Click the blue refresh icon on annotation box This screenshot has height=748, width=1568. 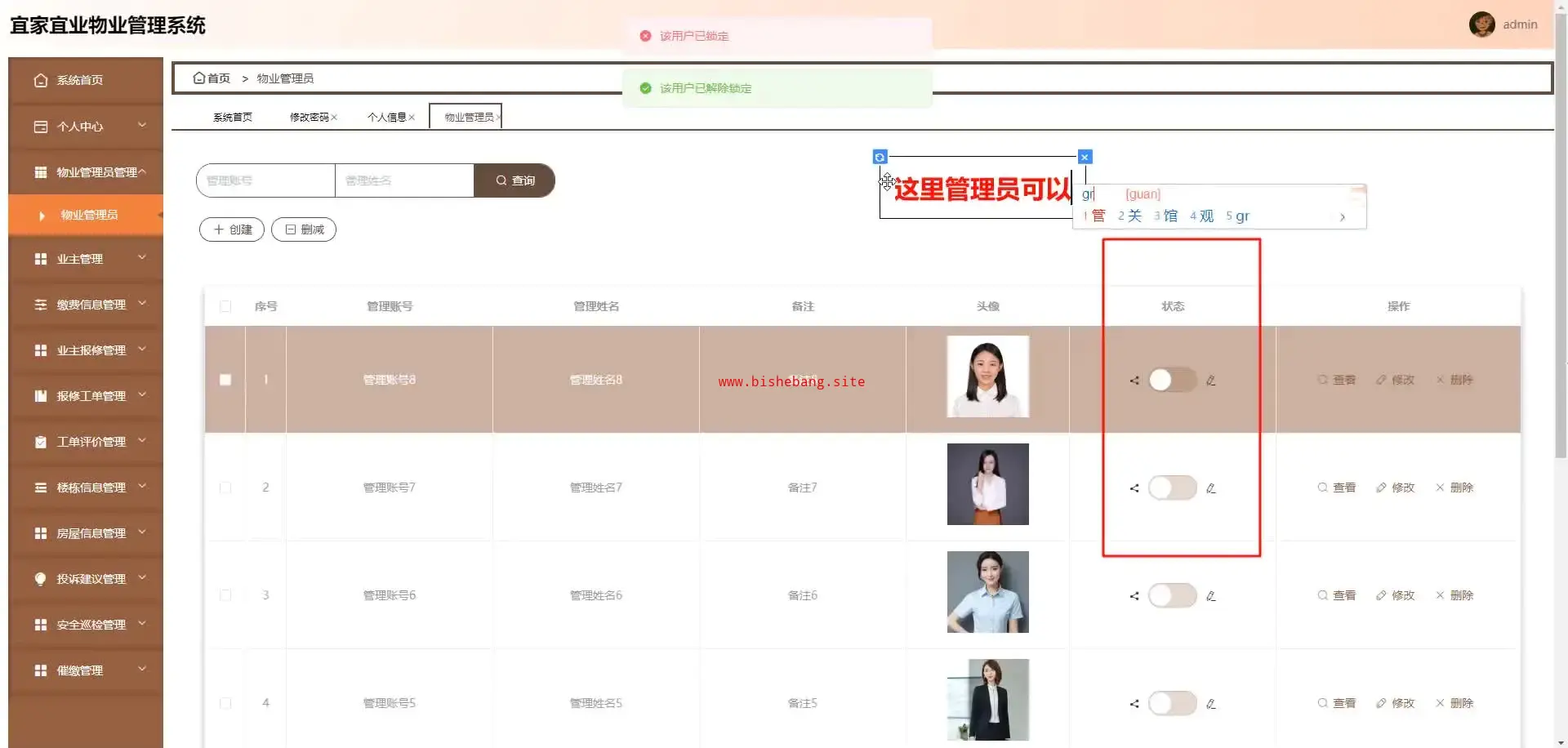pos(880,157)
